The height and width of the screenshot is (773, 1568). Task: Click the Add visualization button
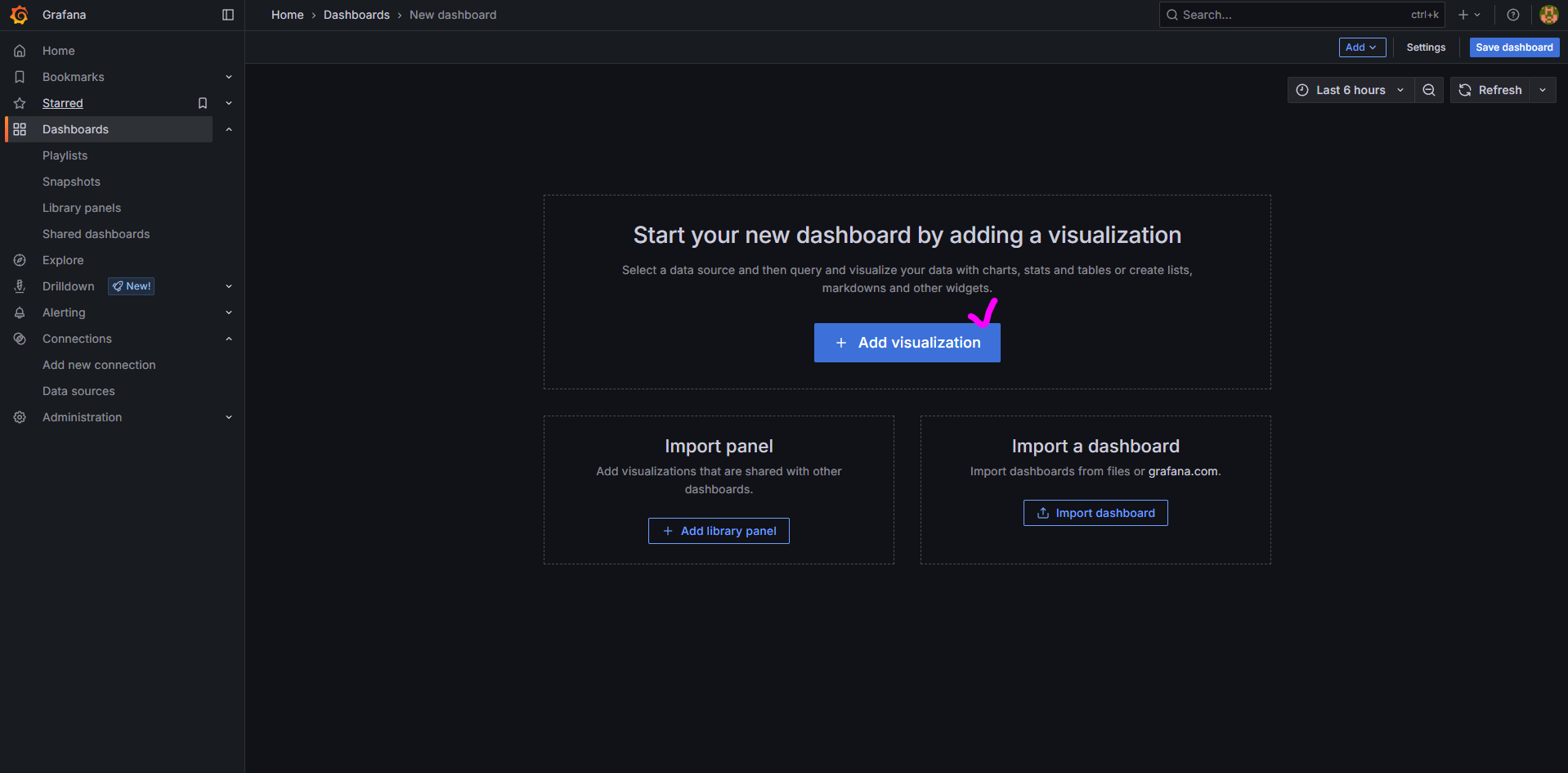pyautogui.click(x=907, y=343)
